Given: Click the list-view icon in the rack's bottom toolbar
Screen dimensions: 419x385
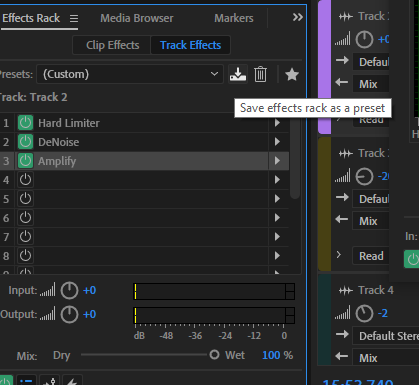Looking at the screenshot, I should pos(26,380).
